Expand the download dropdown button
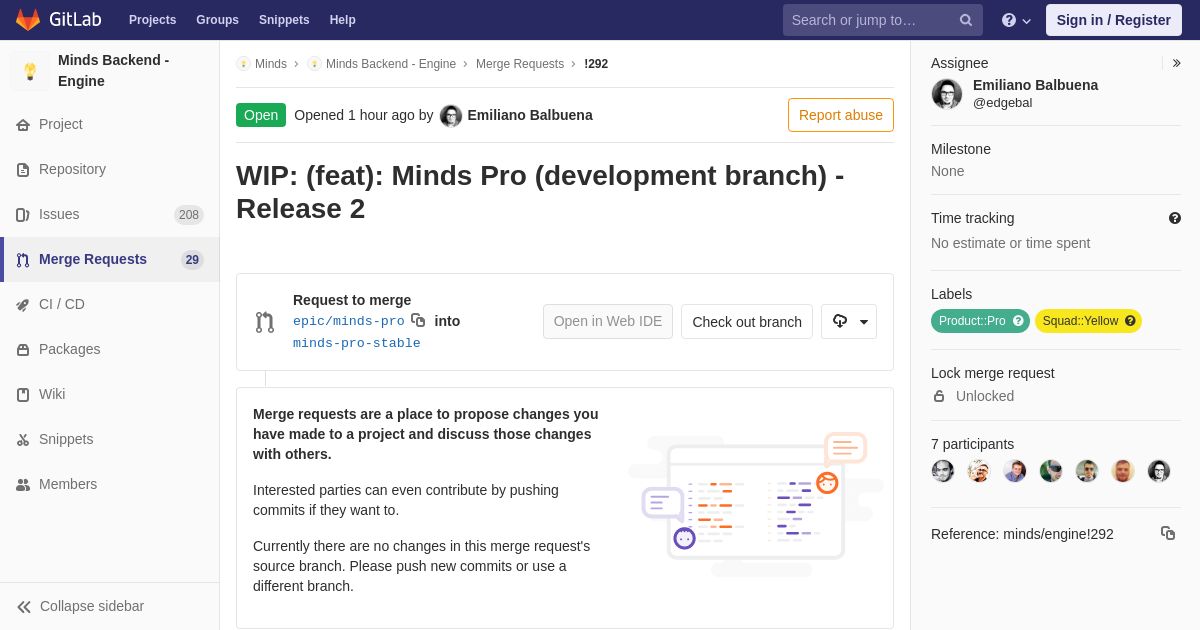The width and height of the screenshot is (1200, 630). coord(849,322)
